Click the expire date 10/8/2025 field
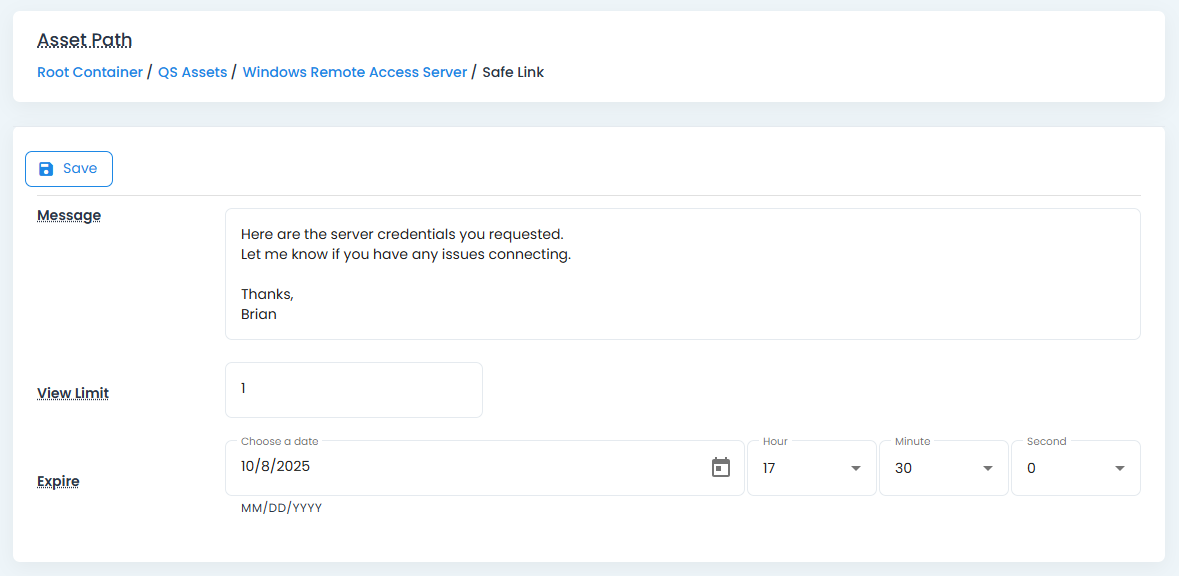The height and width of the screenshot is (576, 1179). tap(470, 467)
